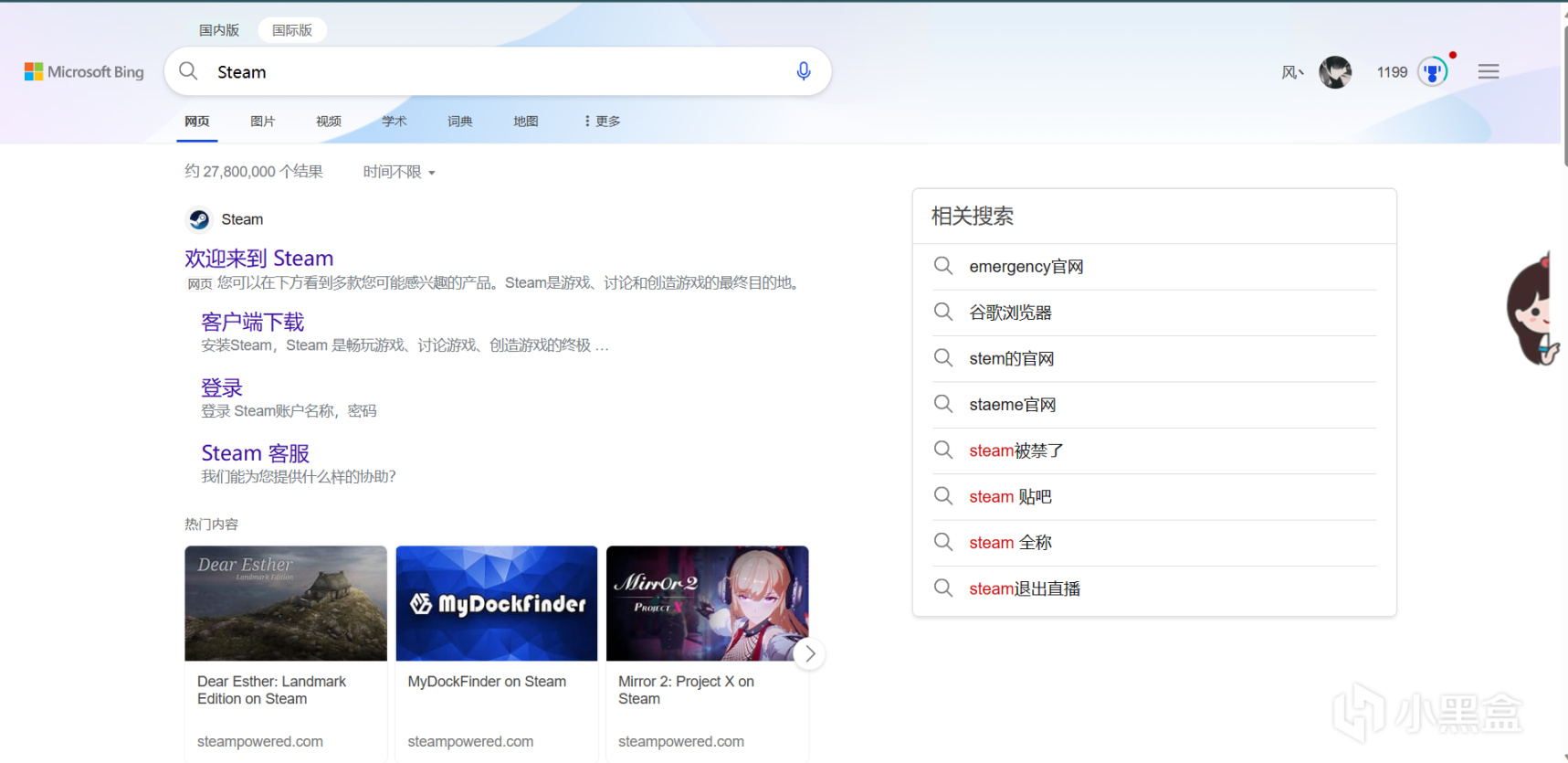This screenshot has height=763, width=1568.
Task: Click search icon beside steam 贴吧
Action: click(943, 496)
